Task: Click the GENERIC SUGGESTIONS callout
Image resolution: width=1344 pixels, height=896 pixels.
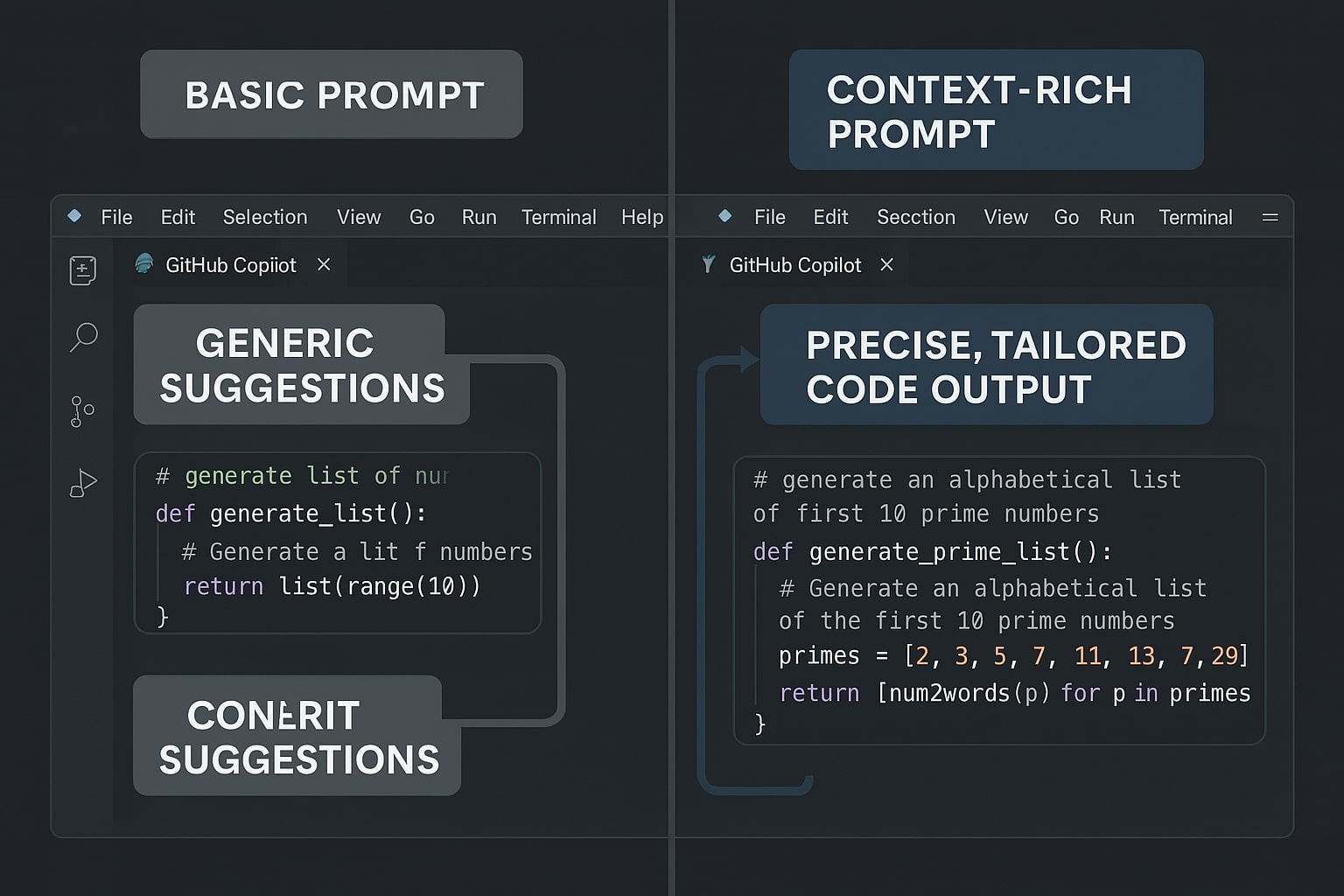Action: click(301, 365)
